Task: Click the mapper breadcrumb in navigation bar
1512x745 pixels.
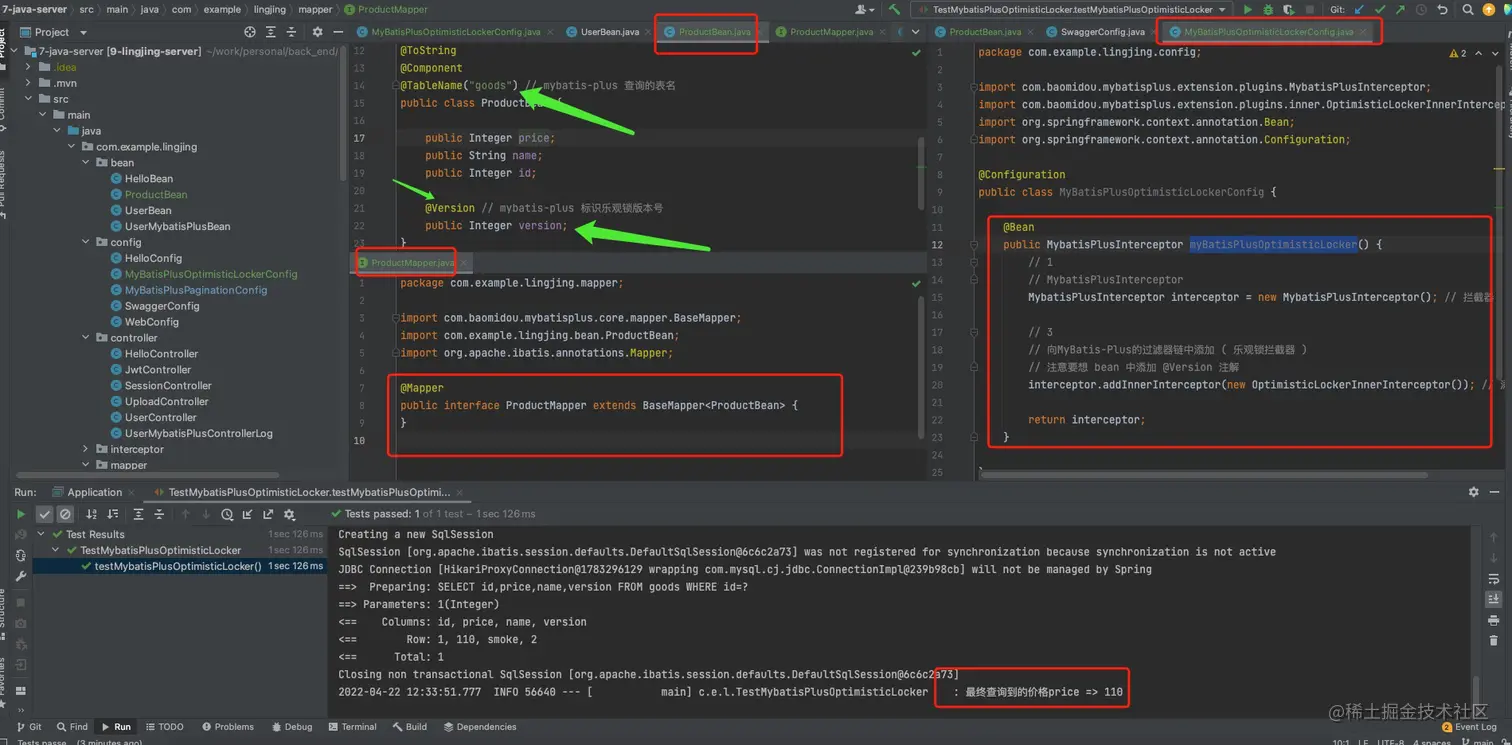Action: (x=315, y=9)
